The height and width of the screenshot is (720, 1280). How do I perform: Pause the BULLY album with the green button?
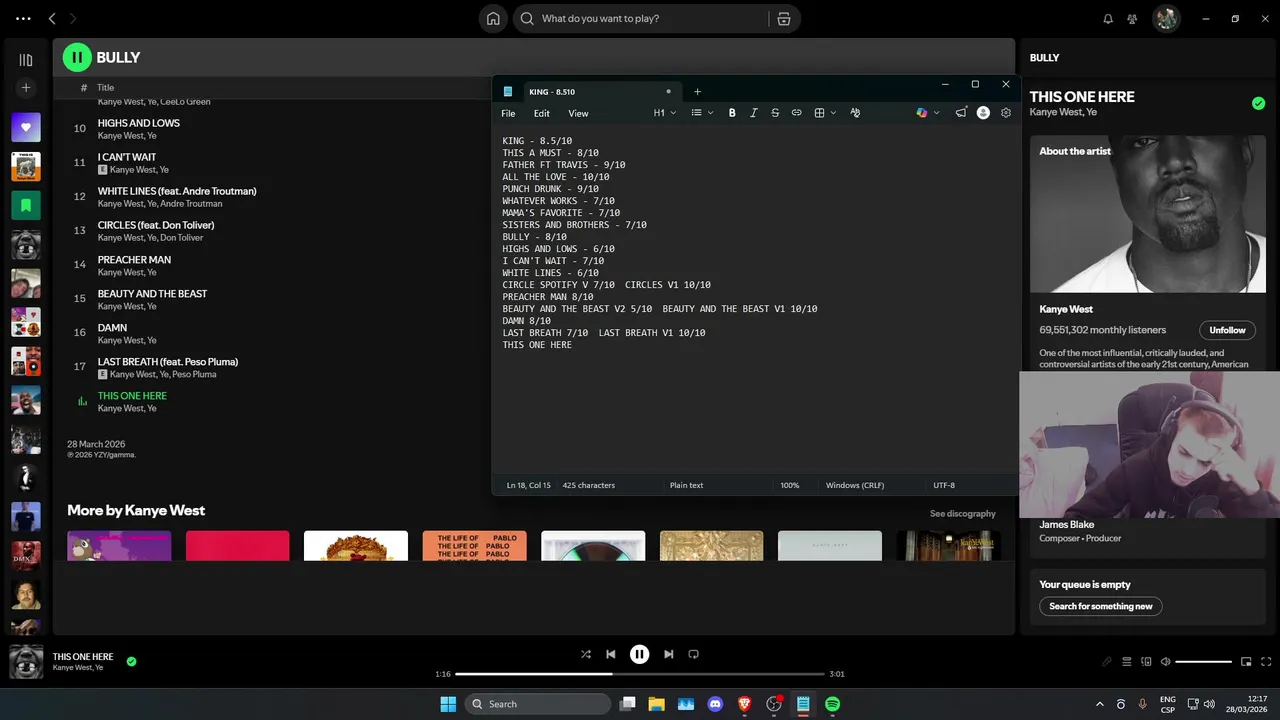pyautogui.click(x=77, y=57)
